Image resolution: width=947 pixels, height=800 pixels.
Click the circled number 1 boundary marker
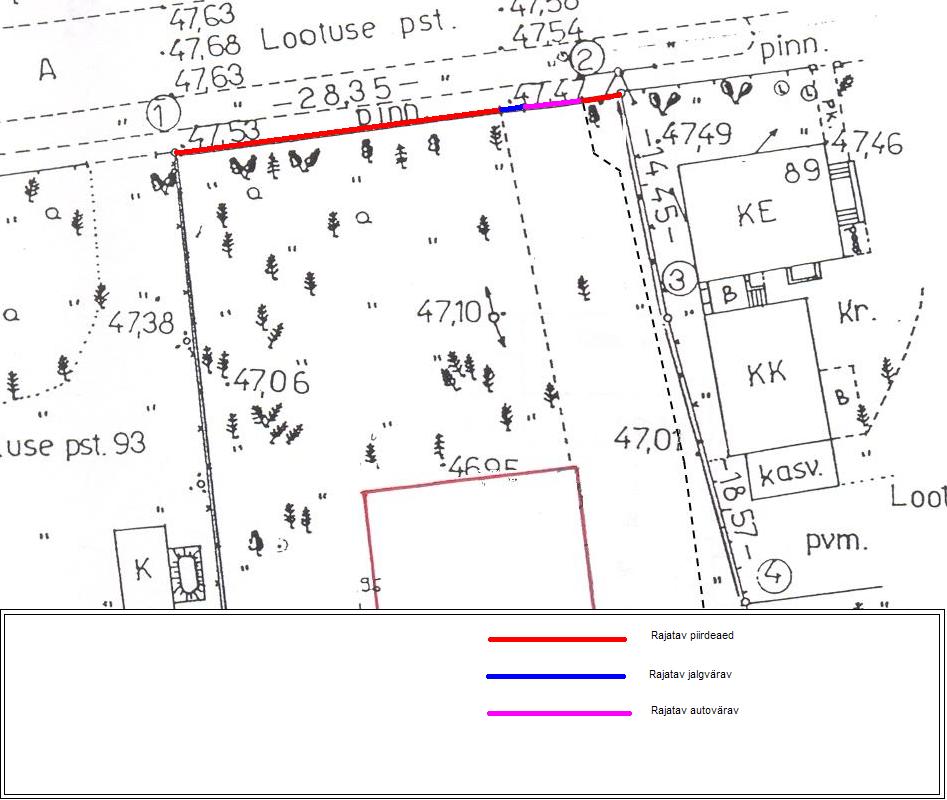pyautogui.click(x=162, y=114)
